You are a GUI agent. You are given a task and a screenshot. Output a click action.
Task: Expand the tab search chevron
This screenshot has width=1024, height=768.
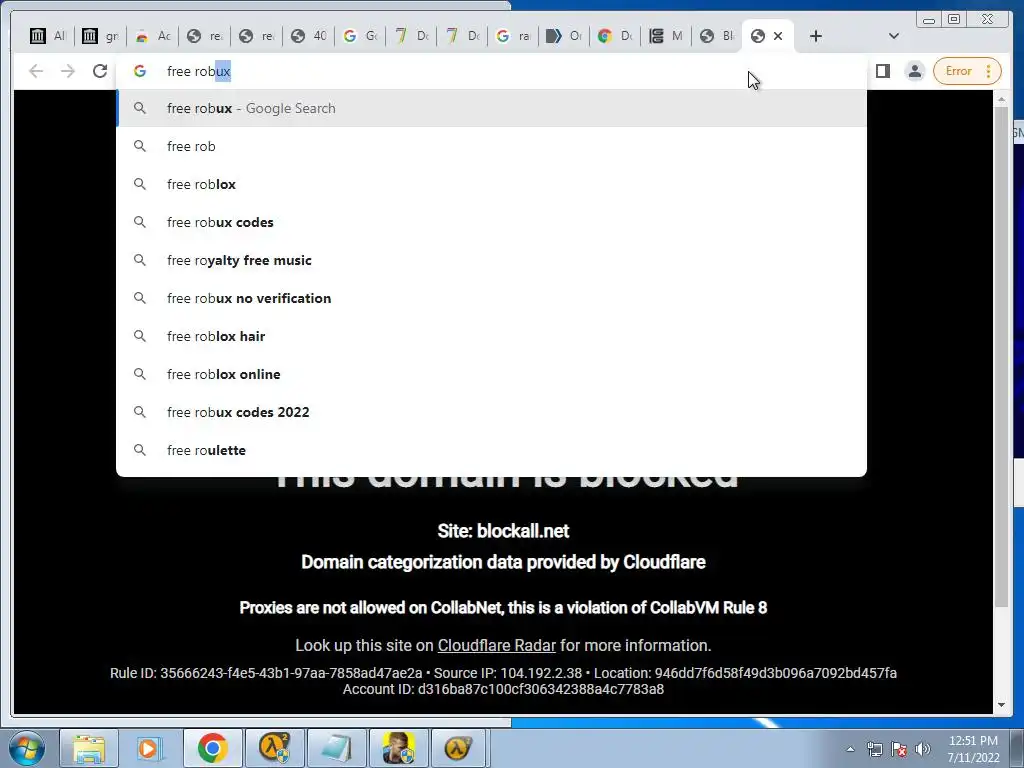click(x=894, y=36)
